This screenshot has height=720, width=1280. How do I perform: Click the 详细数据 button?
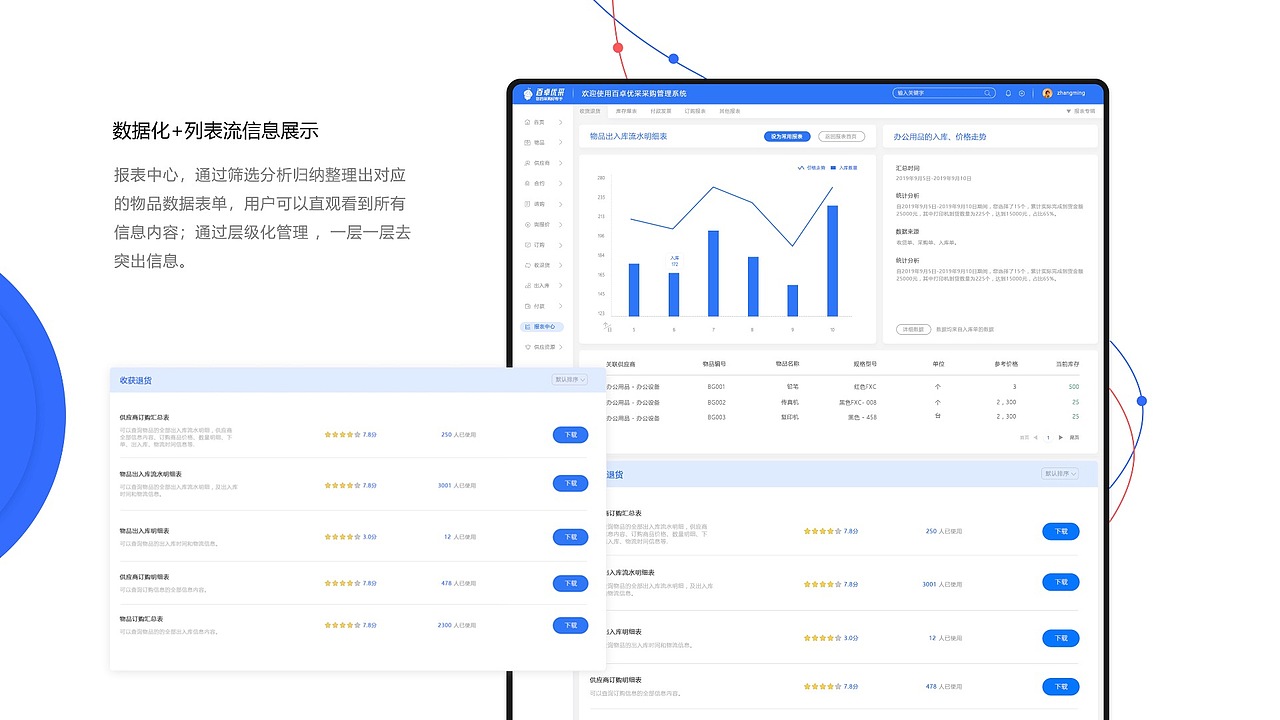913,329
